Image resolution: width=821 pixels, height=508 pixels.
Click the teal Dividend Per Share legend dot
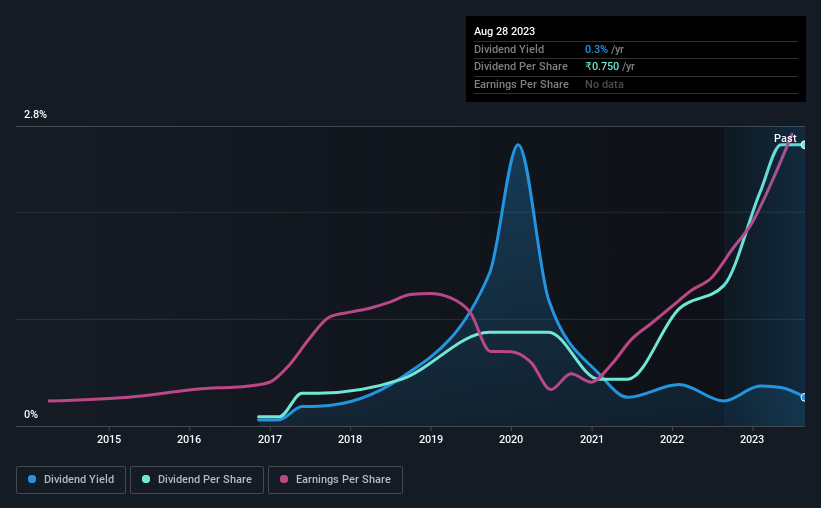[x=146, y=479]
